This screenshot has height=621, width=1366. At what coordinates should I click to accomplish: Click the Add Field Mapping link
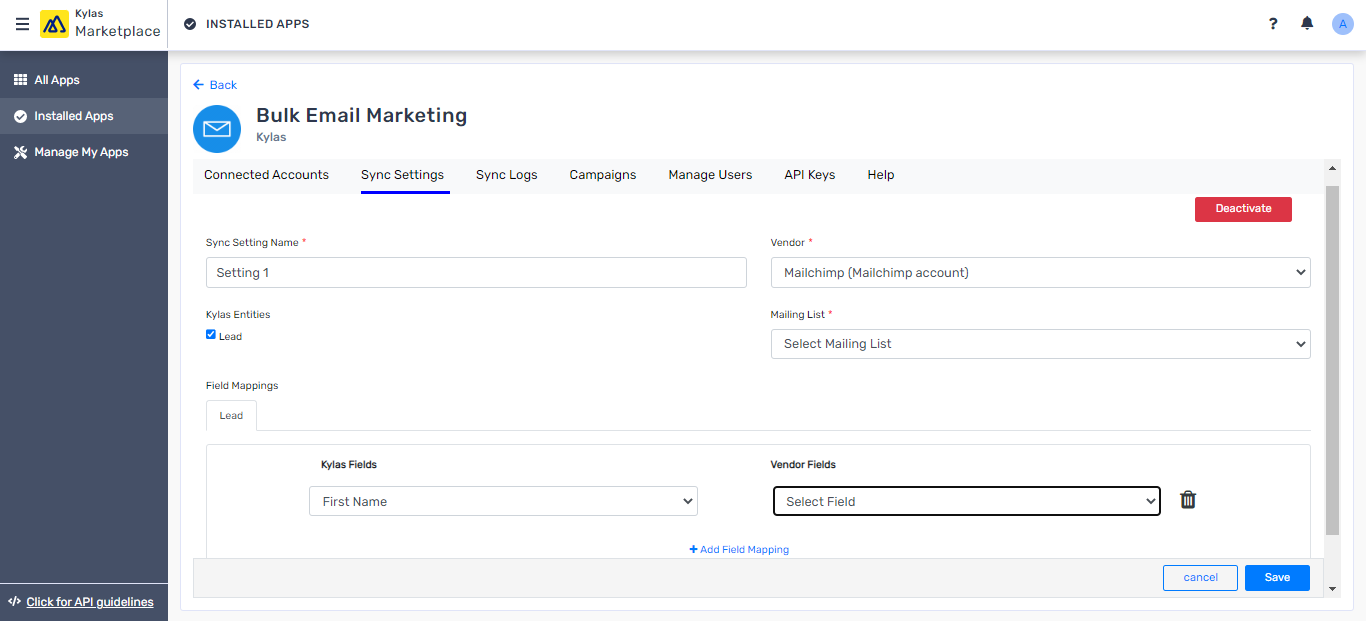point(738,549)
